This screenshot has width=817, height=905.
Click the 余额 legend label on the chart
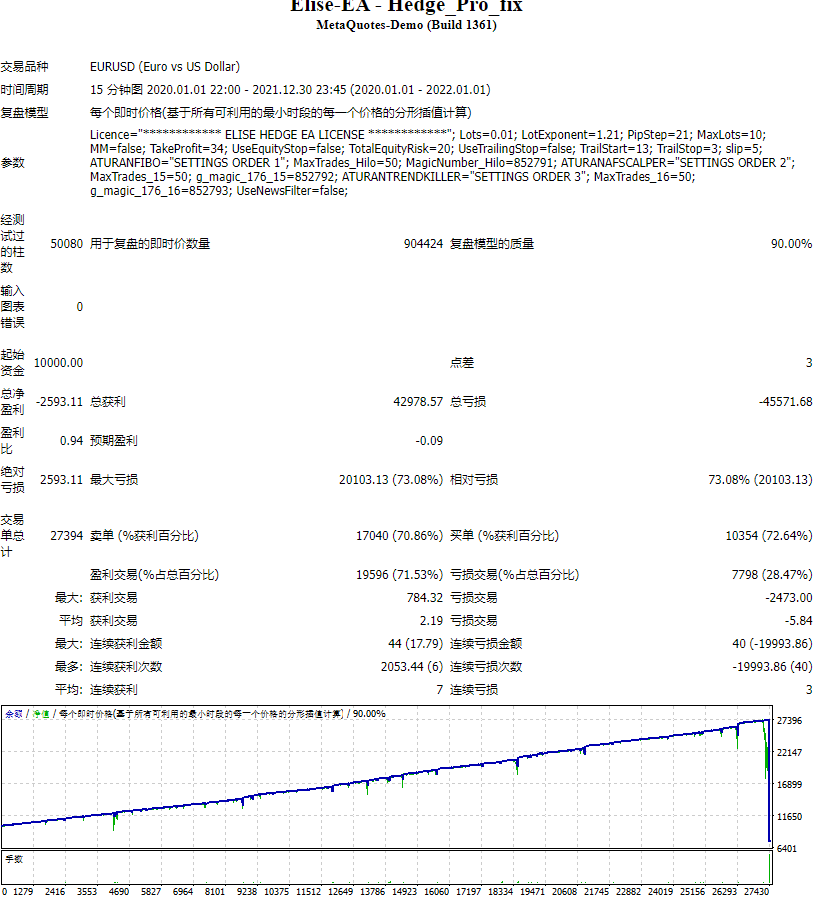click(x=15, y=714)
